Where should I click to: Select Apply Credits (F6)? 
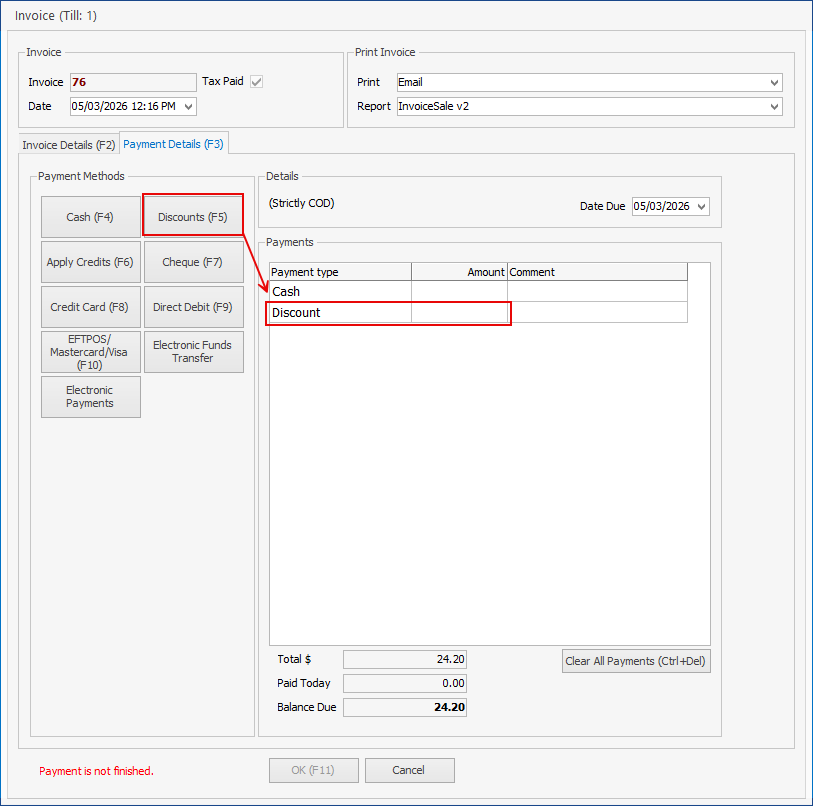tap(90, 262)
